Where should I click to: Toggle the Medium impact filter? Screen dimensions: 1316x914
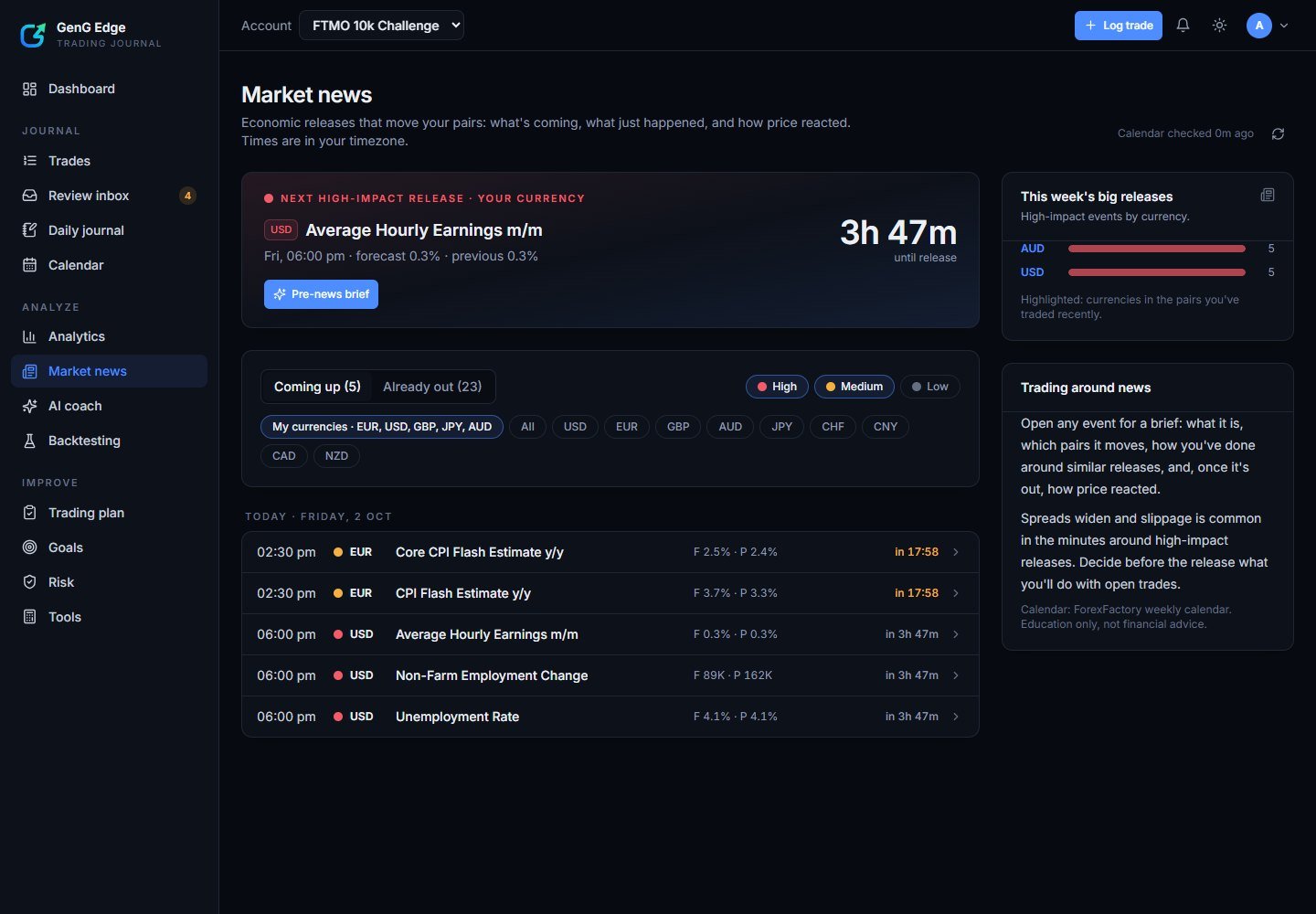tap(854, 387)
